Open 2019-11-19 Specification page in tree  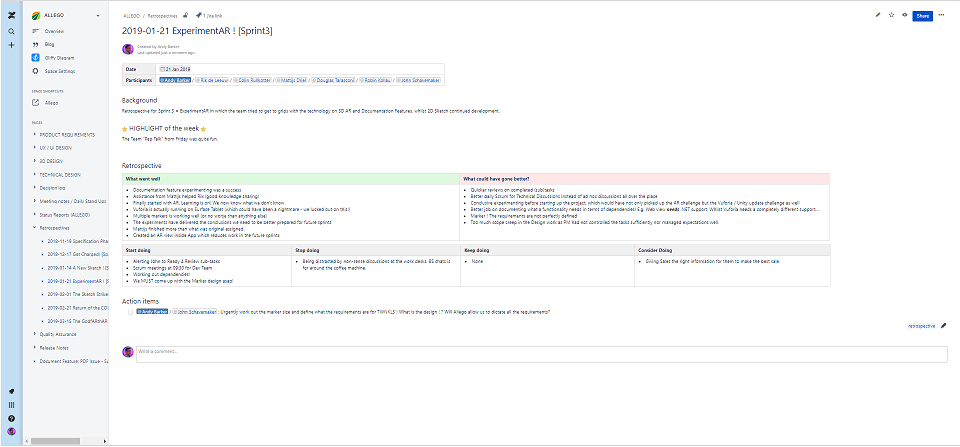78,241
